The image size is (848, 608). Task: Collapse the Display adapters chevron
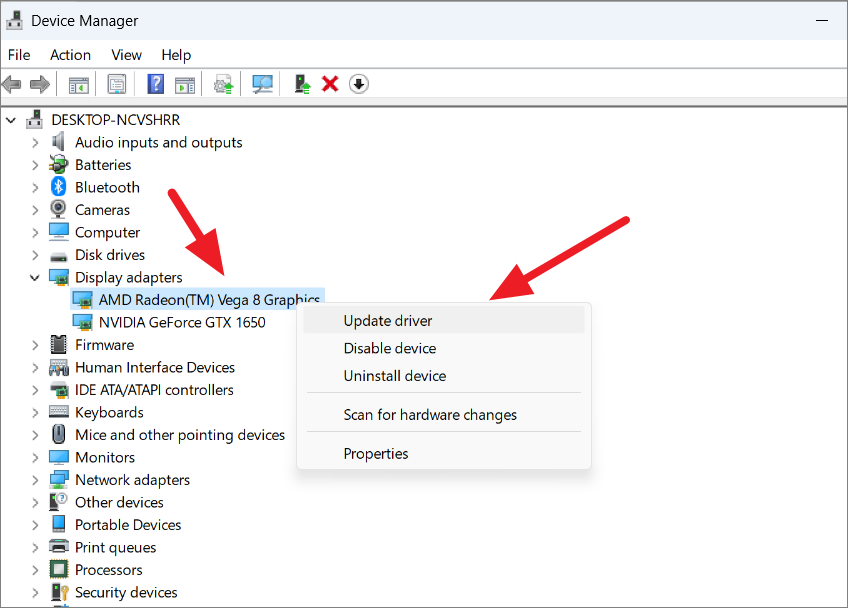[x=35, y=277]
